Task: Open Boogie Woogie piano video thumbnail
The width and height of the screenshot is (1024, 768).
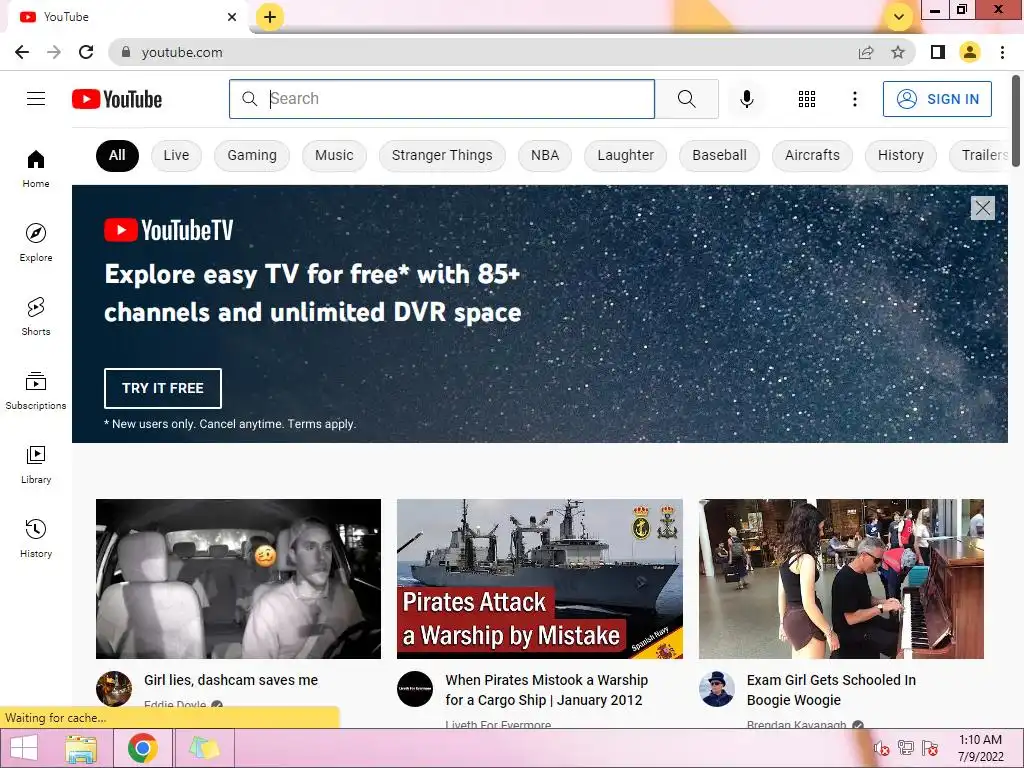Action: point(841,579)
